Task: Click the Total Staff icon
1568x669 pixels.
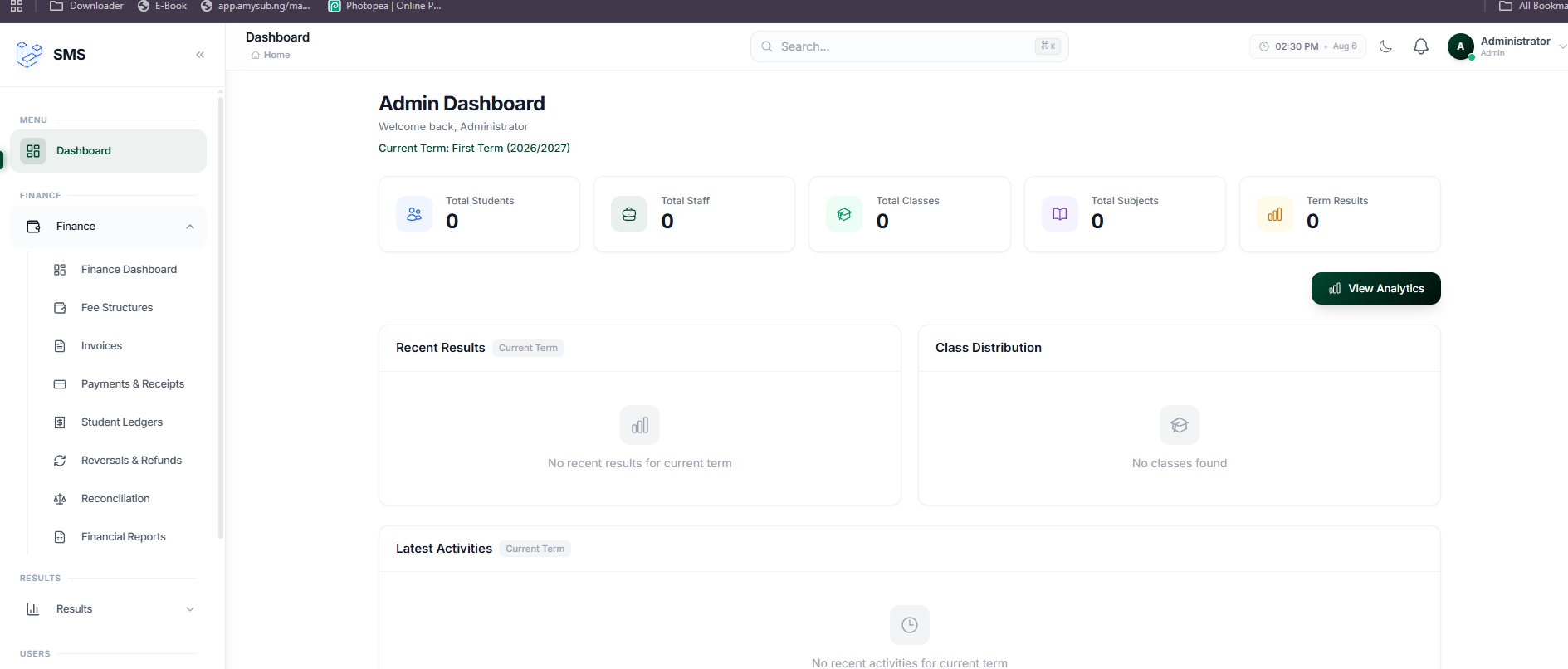Action: [629, 214]
